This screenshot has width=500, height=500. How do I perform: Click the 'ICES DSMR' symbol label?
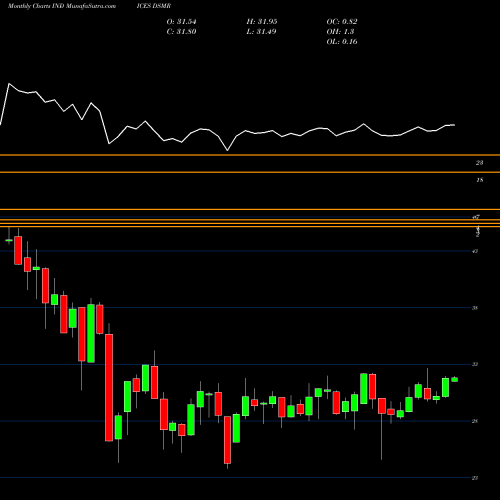pyautogui.click(x=154, y=6)
